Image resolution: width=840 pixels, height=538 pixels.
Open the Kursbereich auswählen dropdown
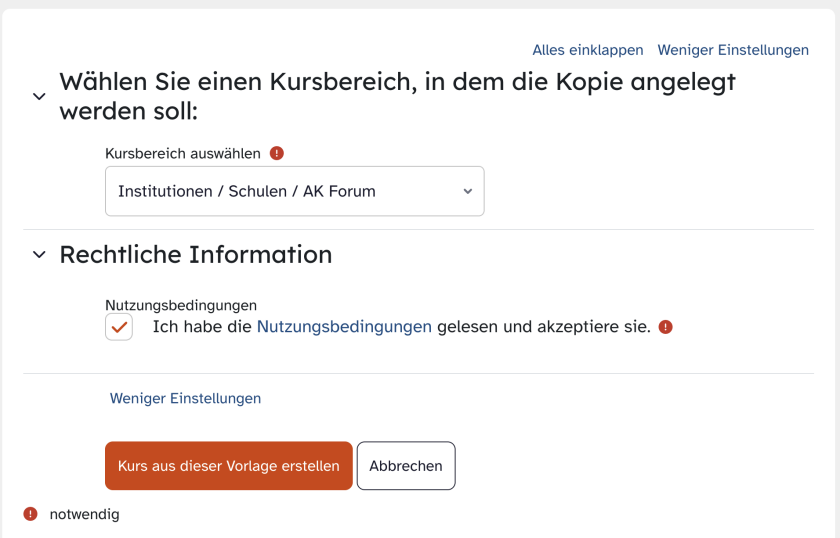295,191
